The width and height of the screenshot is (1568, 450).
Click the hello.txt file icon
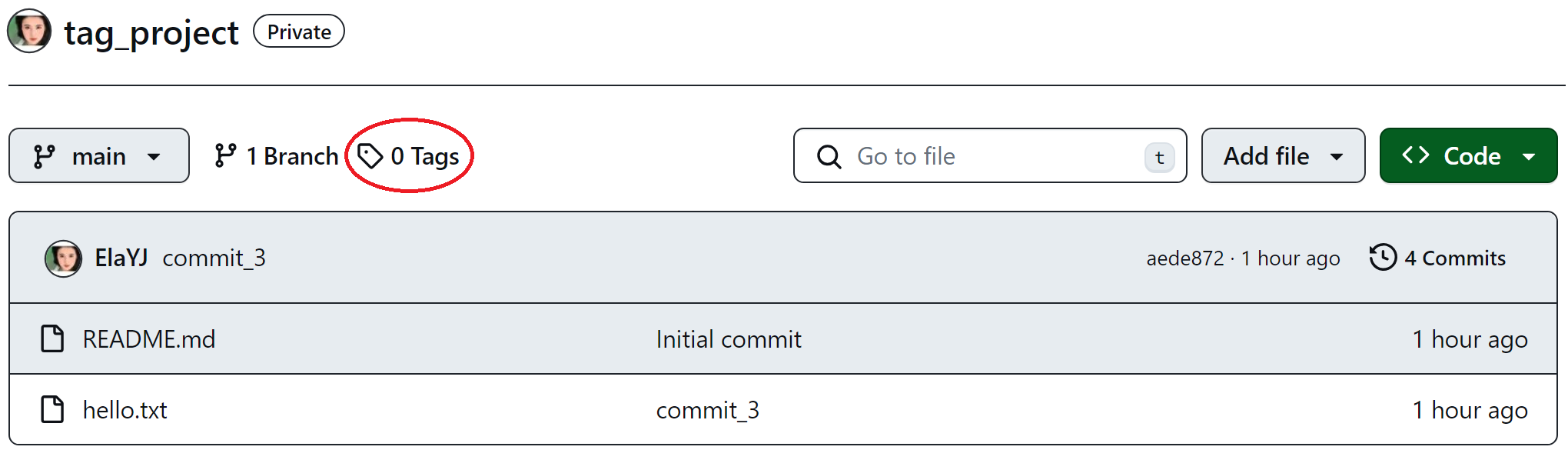pyautogui.click(x=52, y=410)
